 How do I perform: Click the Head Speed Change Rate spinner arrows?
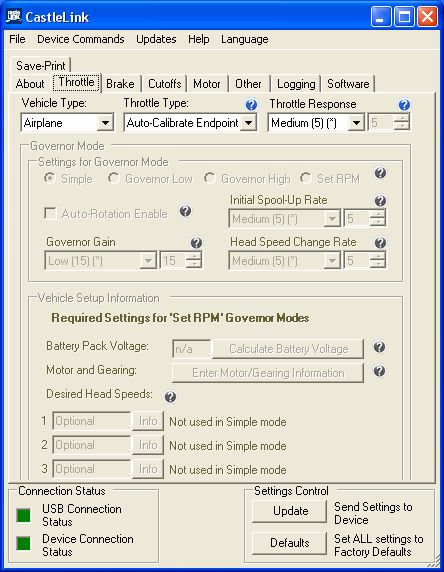(x=378, y=261)
